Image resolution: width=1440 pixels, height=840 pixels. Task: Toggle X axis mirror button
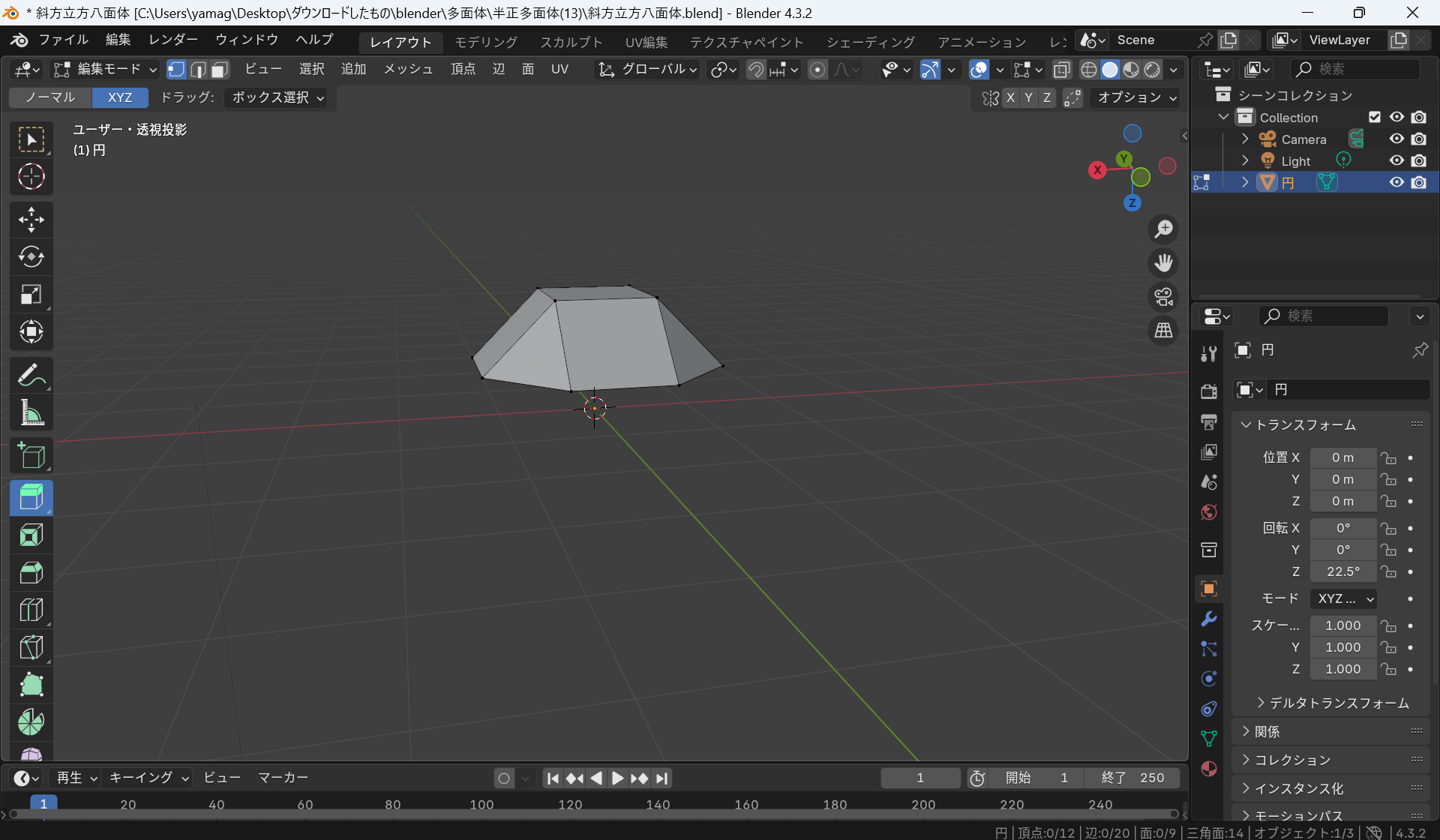pyautogui.click(x=1011, y=97)
